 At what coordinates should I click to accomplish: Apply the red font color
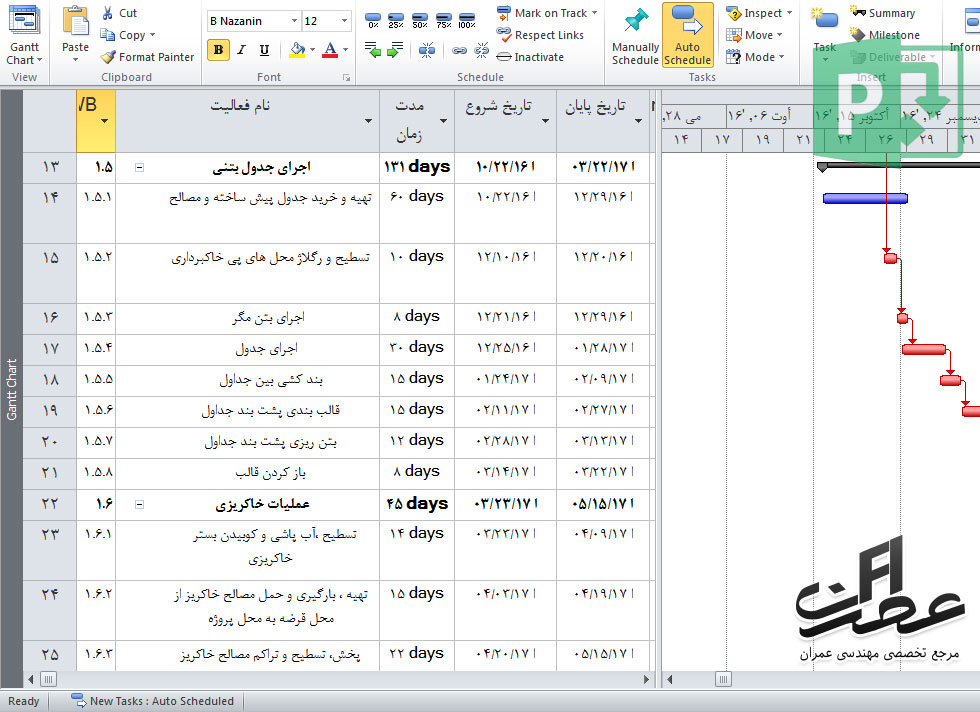pos(330,50)
